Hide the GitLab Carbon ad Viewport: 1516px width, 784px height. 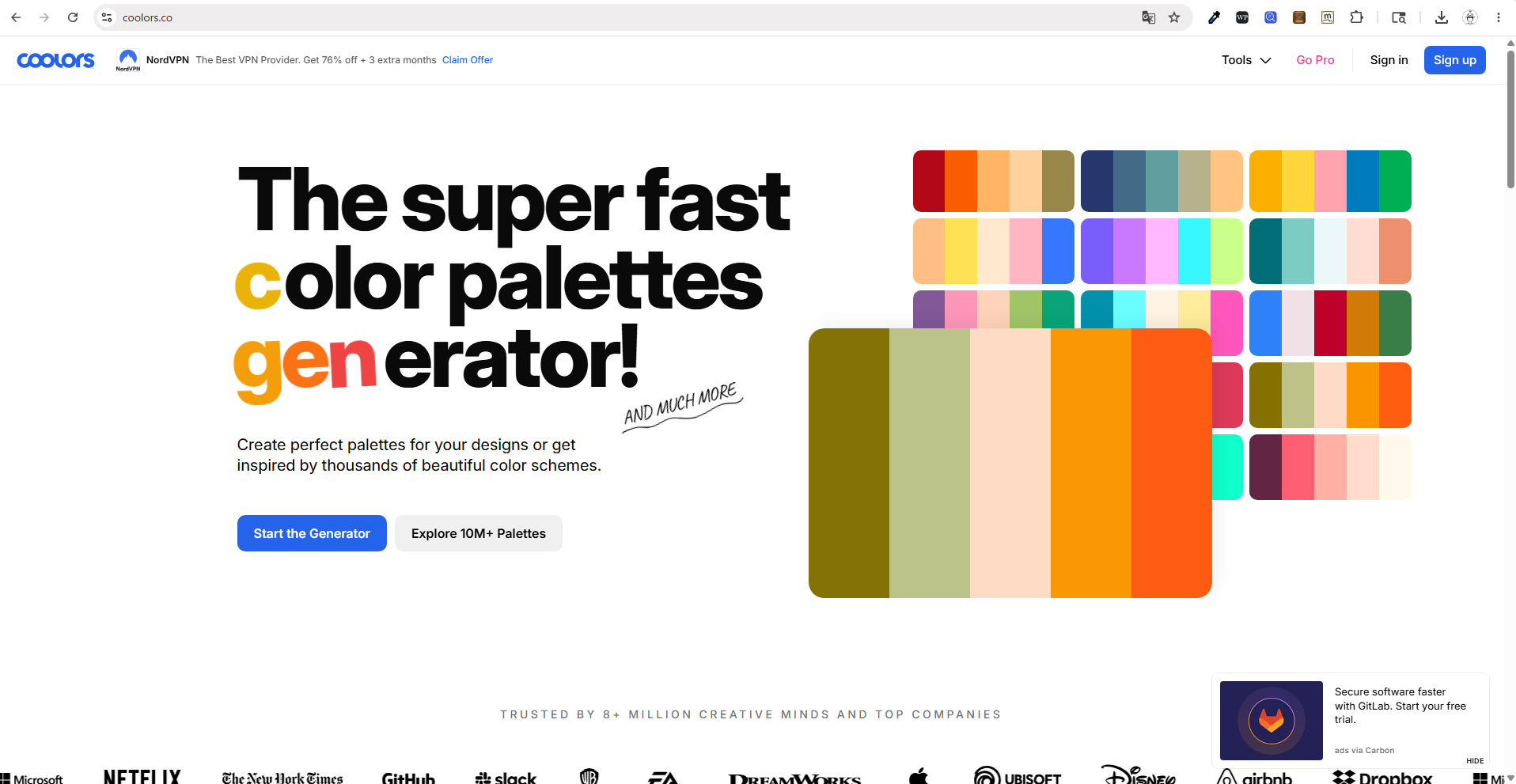pyautogui.click(x=1475, y=761)
